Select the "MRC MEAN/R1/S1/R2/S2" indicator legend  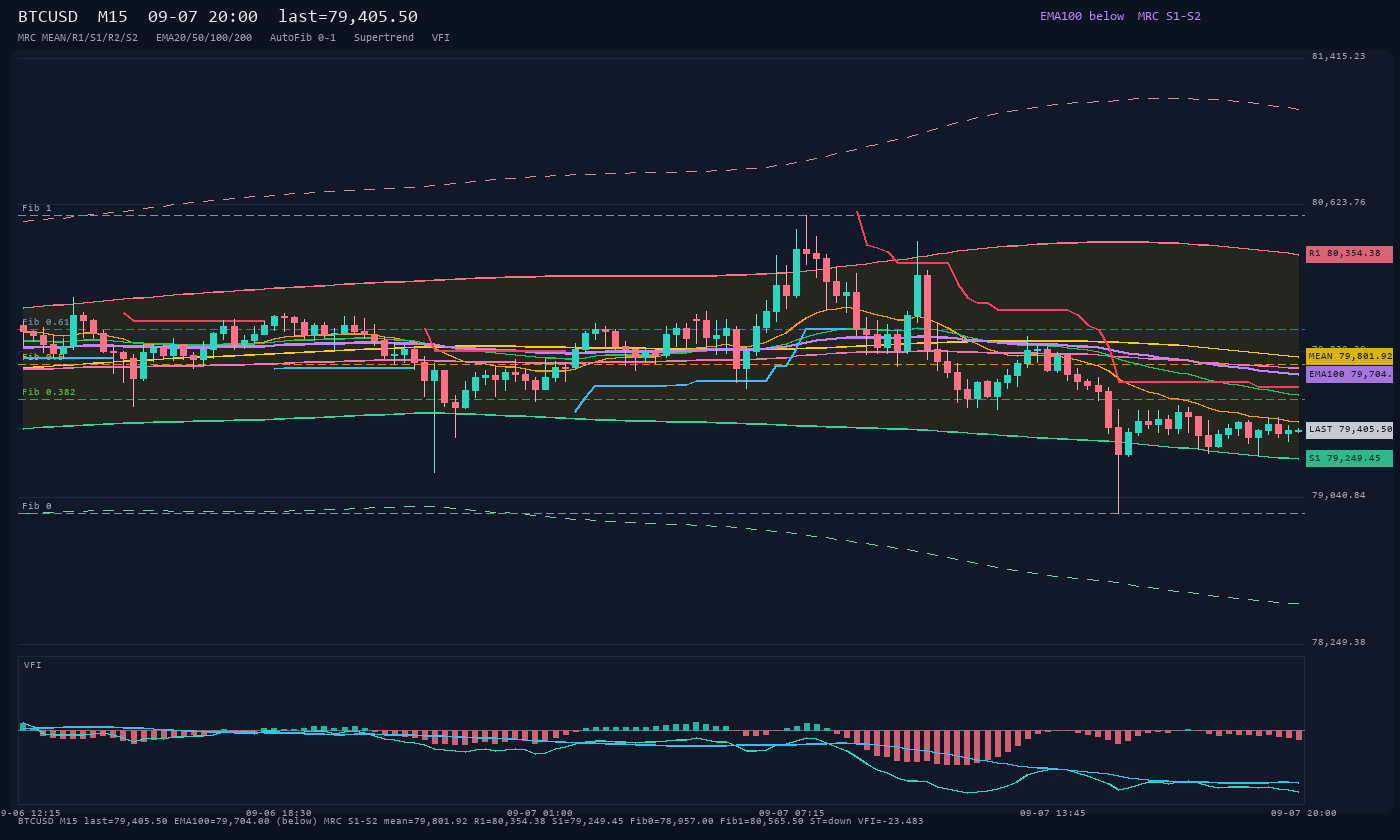pyautogui.click(x=78, y=37)
